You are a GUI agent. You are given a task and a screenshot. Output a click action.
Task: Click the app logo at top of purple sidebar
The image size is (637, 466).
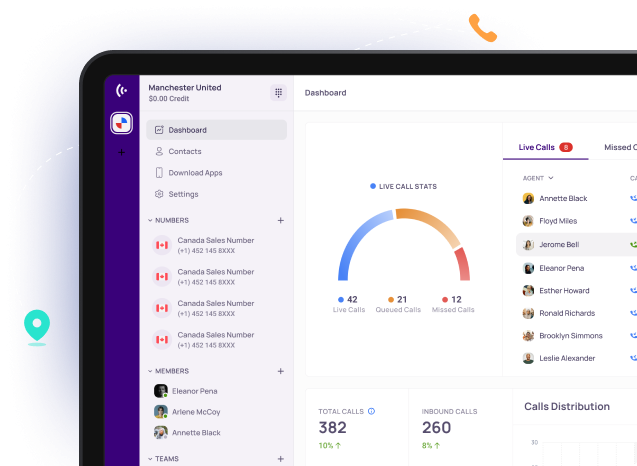coord(121,90)
